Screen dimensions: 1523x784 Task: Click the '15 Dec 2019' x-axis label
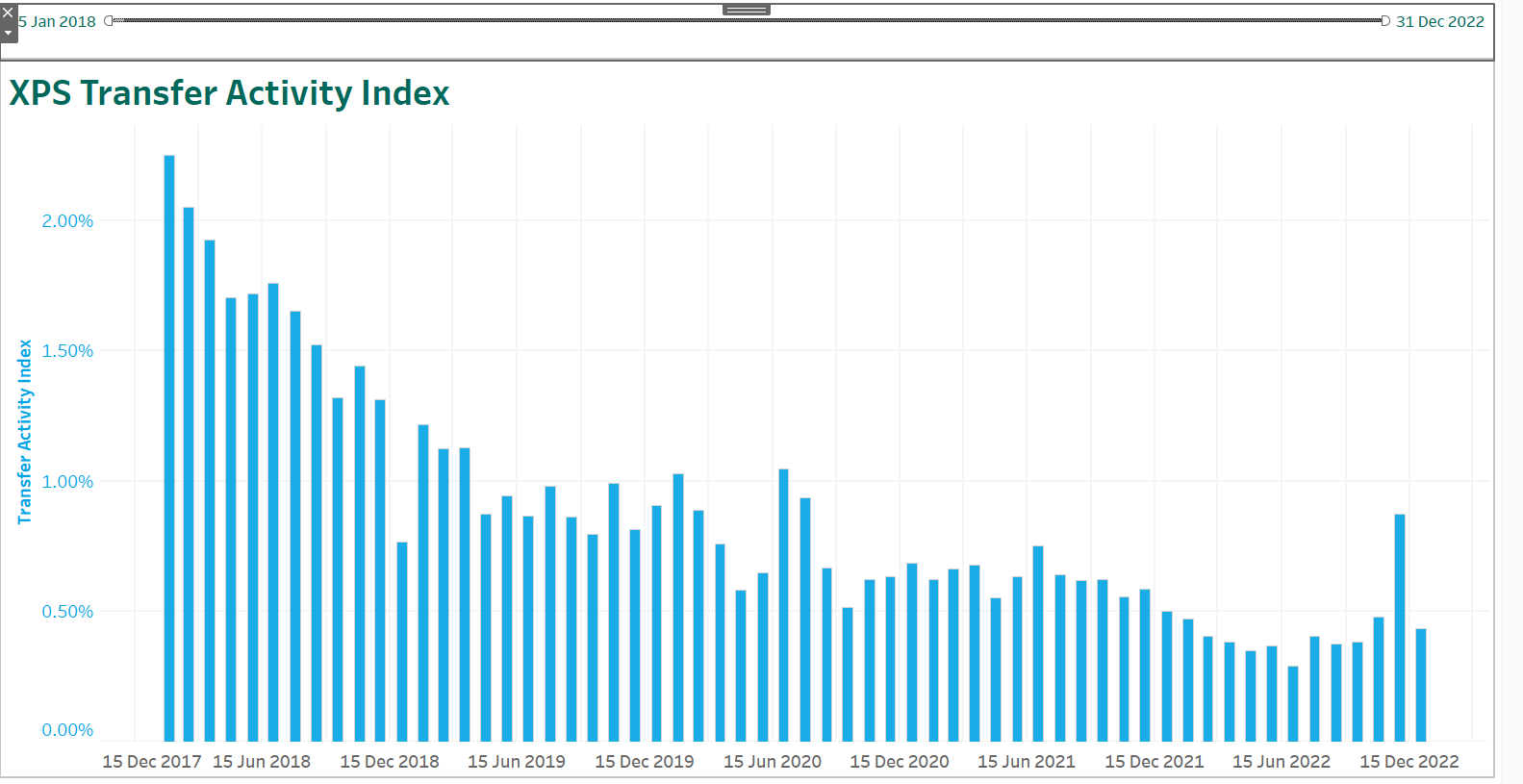pos(645,762)
